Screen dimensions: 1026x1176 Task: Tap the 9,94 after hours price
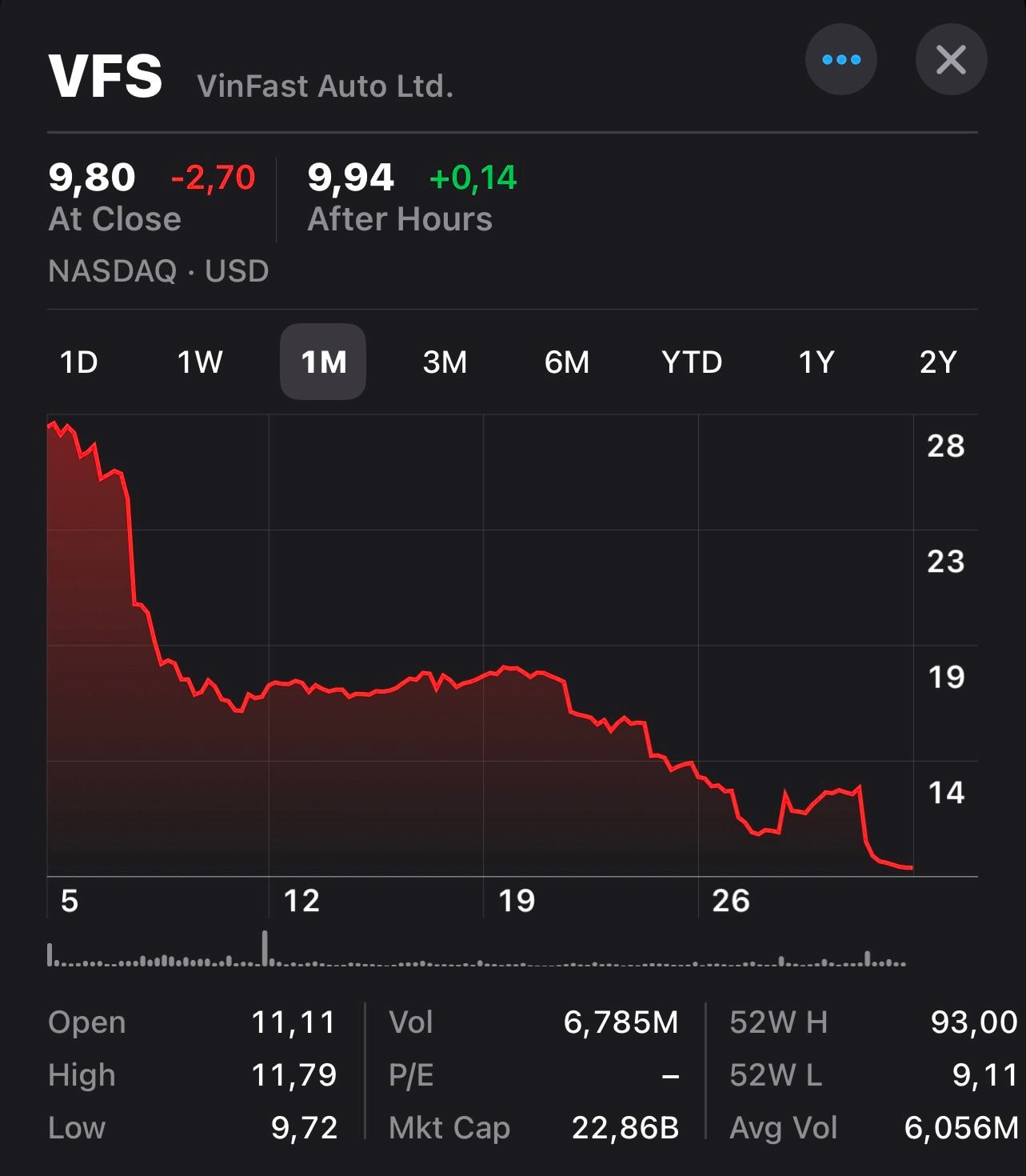[350, 177]
